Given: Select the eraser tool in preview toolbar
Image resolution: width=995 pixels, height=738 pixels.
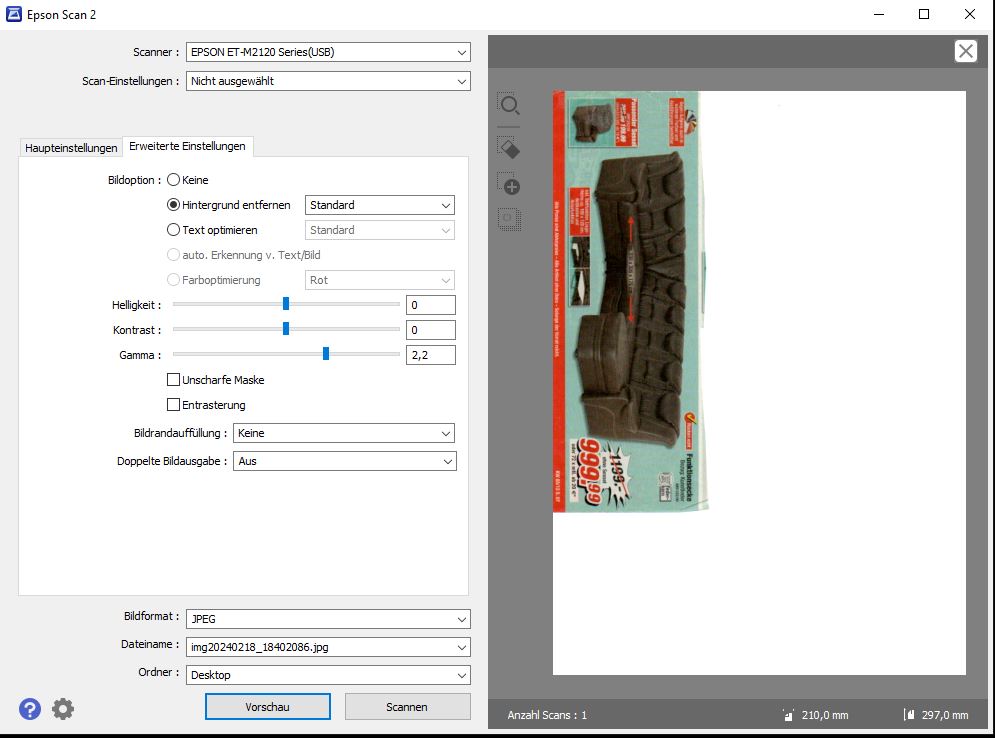Looking at the screenshot, I should pos(509,148).
